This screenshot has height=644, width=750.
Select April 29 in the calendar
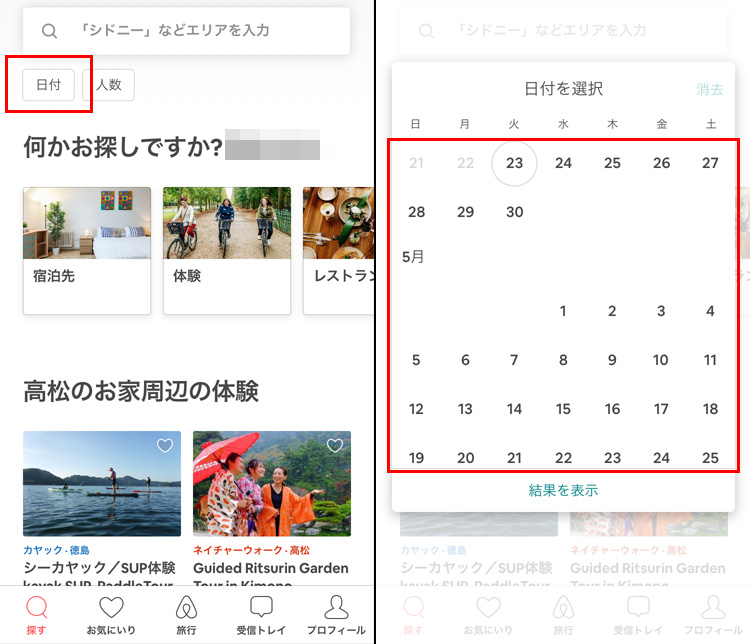[x=465, y=212]
